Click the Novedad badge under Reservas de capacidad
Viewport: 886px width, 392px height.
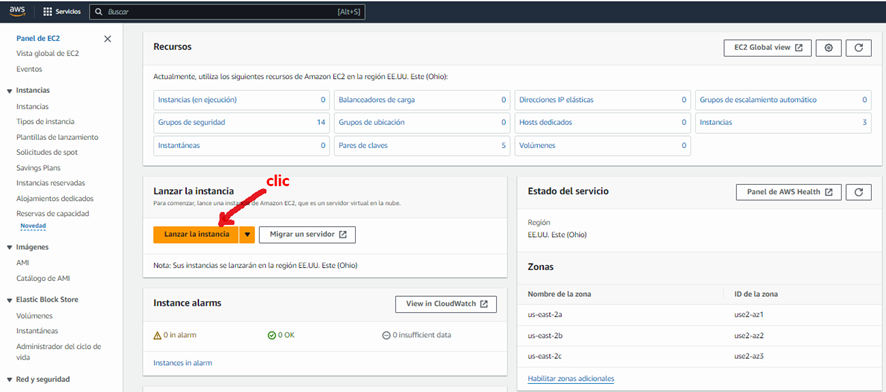tap(33, 226)
